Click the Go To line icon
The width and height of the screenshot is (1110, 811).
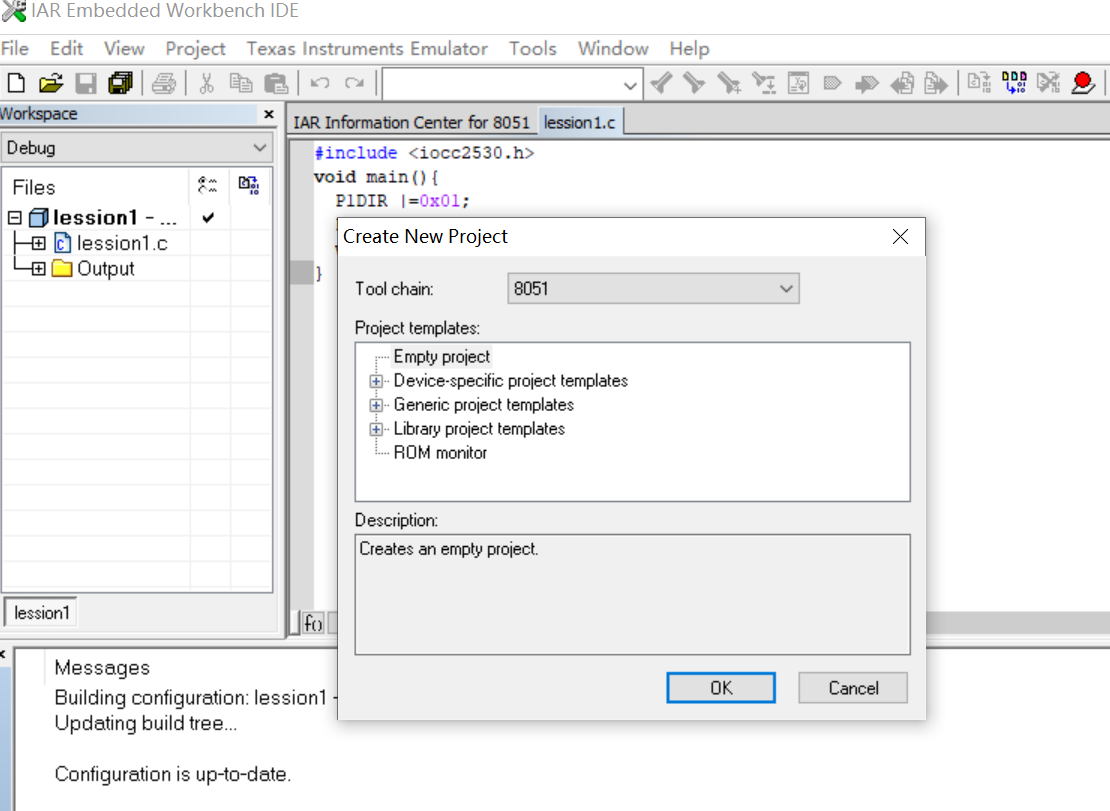[798, 84]
